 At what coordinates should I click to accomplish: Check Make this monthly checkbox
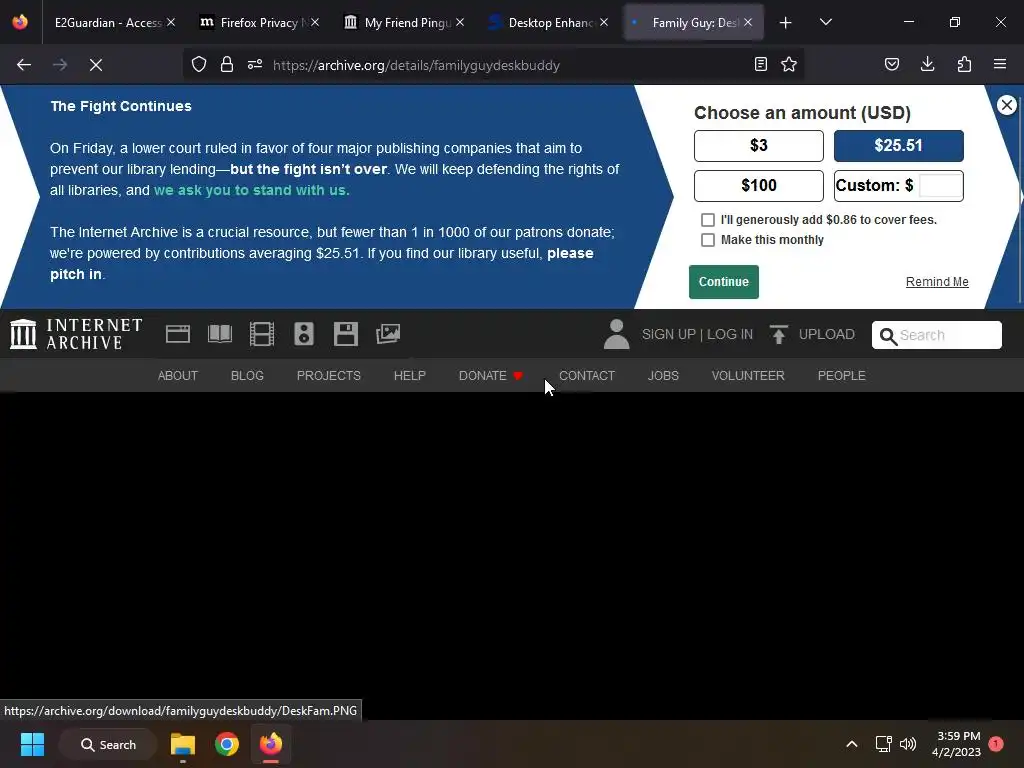707,240
